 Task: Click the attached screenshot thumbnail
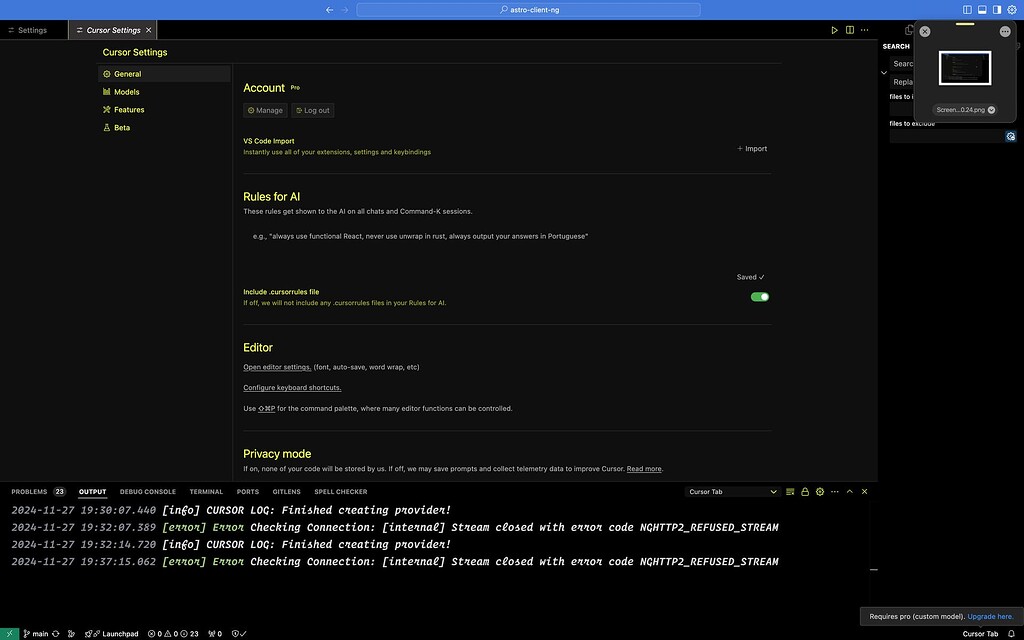(x=963, y=68)
